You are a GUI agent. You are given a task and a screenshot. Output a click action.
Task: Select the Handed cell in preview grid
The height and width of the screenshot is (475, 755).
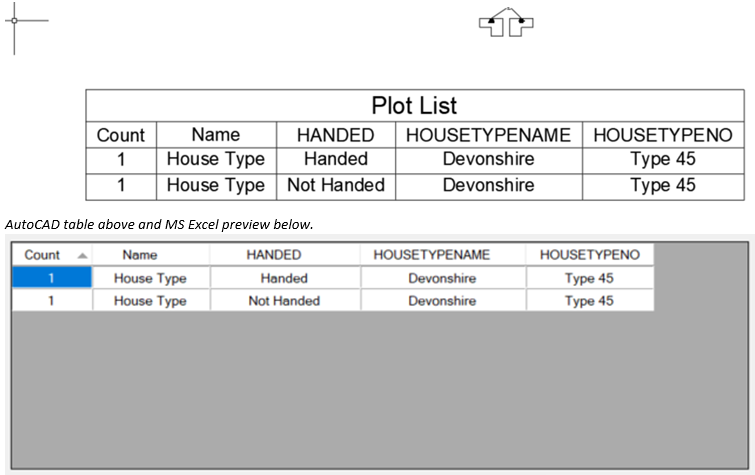(x=285, y=278)
